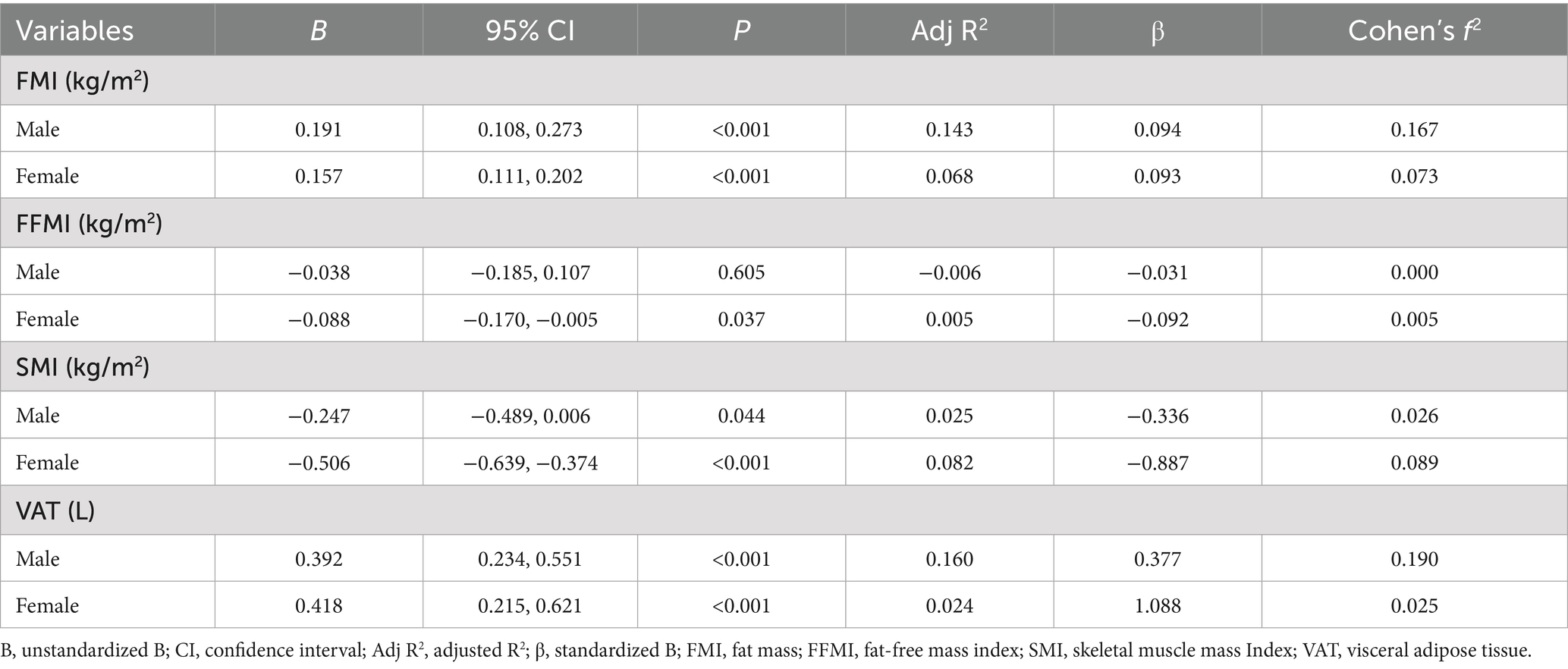Click the B value 0.191
This screenshot has width=1568, height=669.
click(x=319, y=130)
